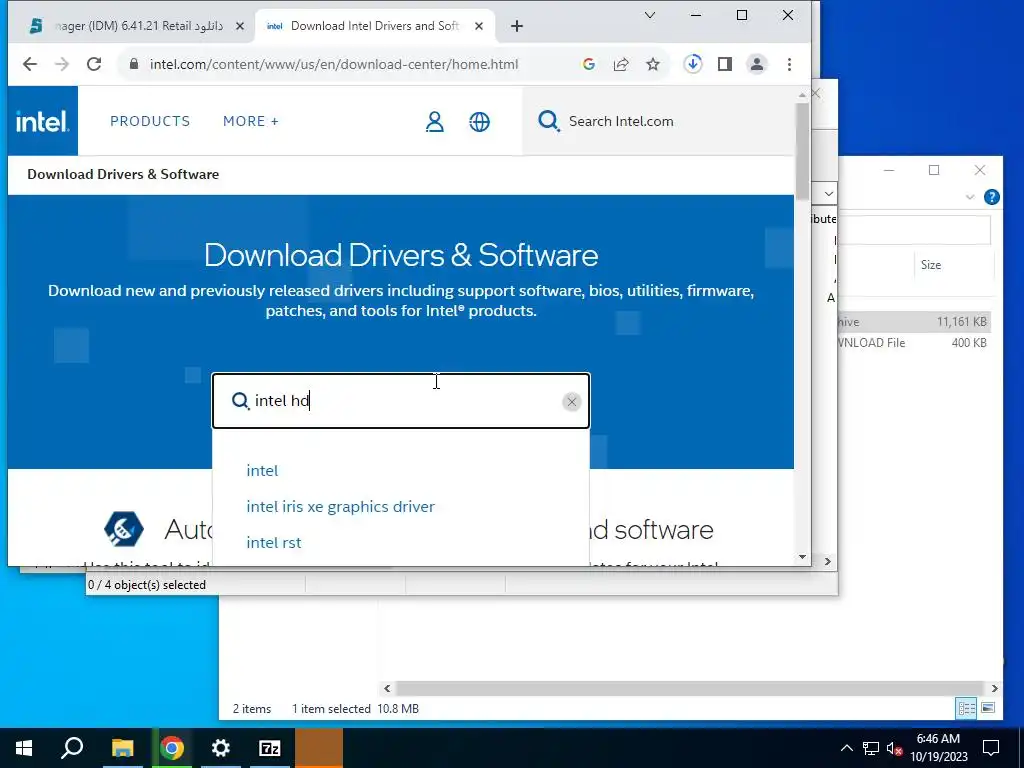Open the IDM download extension icon
1024x768 pixels.
[693, 64]
